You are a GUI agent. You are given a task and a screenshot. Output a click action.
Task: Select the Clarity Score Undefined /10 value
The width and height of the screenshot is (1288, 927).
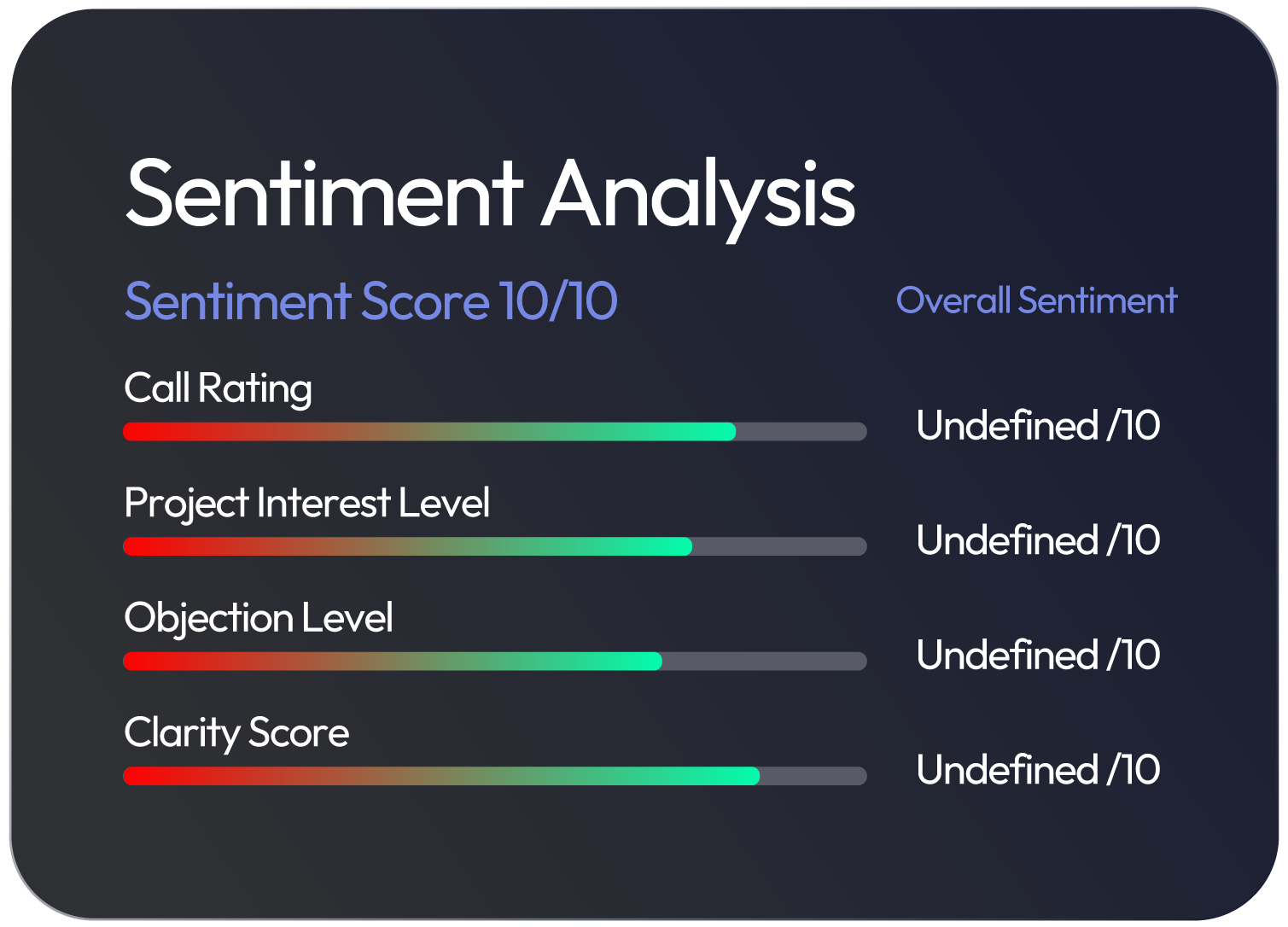point(1037,770)
